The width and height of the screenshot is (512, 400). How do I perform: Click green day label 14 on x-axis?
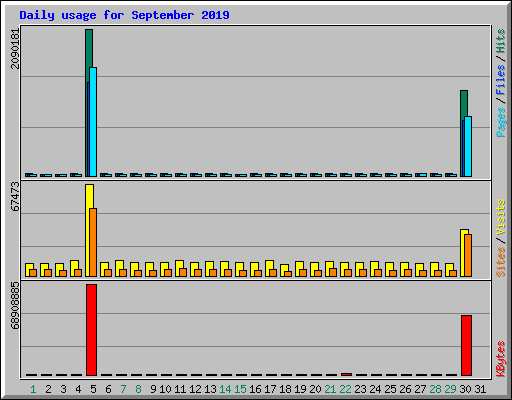click(225, 389)
